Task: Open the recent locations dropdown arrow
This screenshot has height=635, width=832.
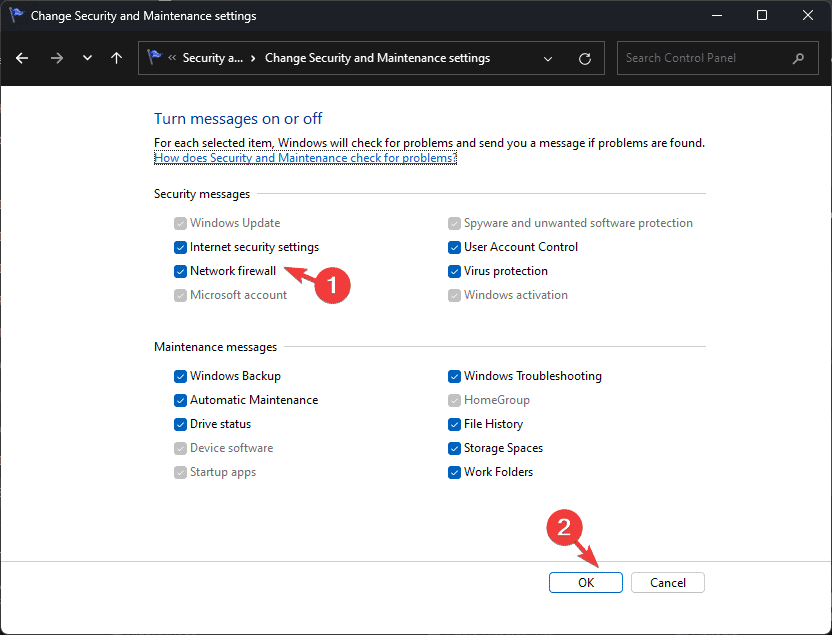Action: pos(88,58)
